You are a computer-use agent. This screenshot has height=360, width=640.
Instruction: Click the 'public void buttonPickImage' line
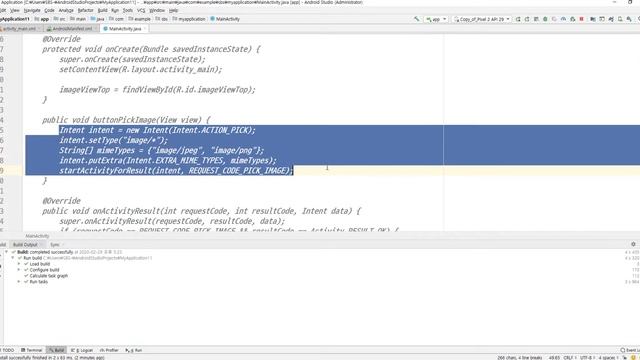pos(126,120)
